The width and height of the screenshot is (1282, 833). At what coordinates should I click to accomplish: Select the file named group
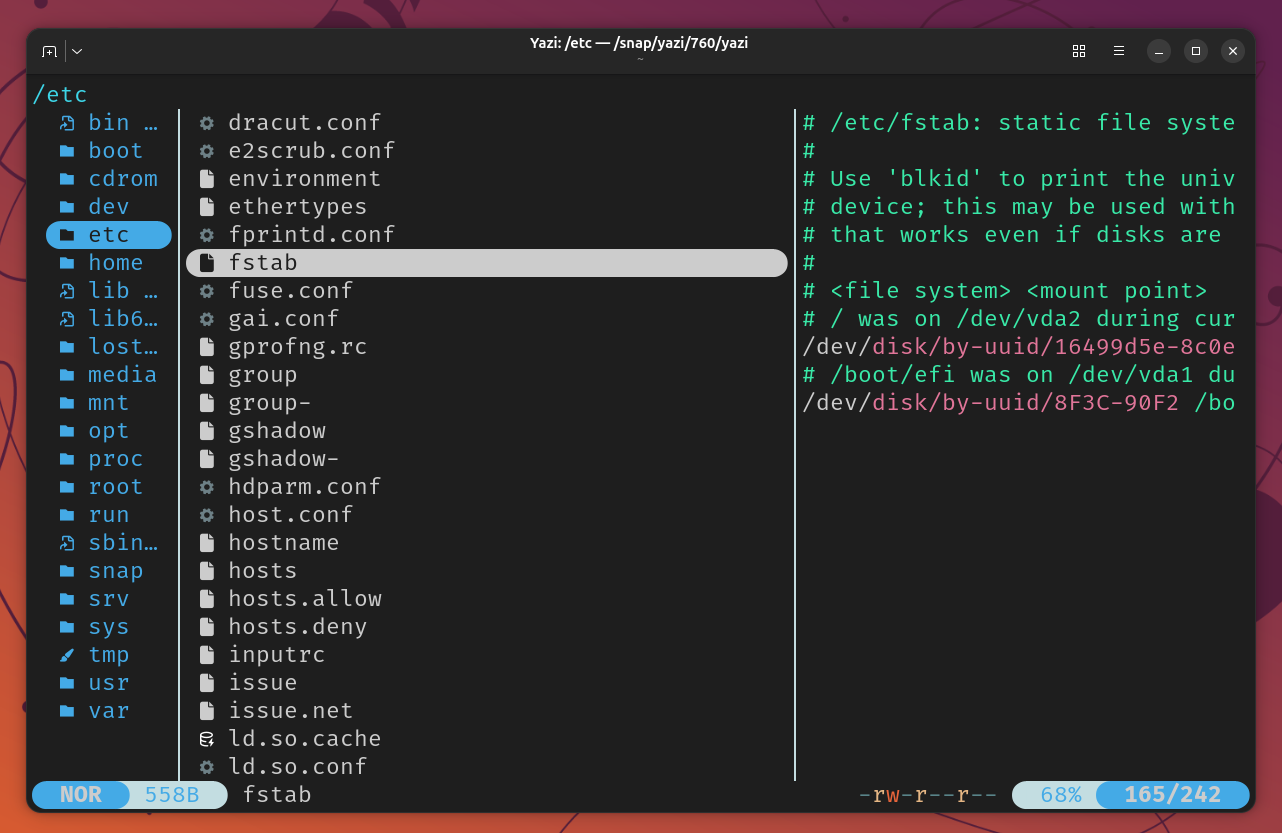tap(263, 375)
